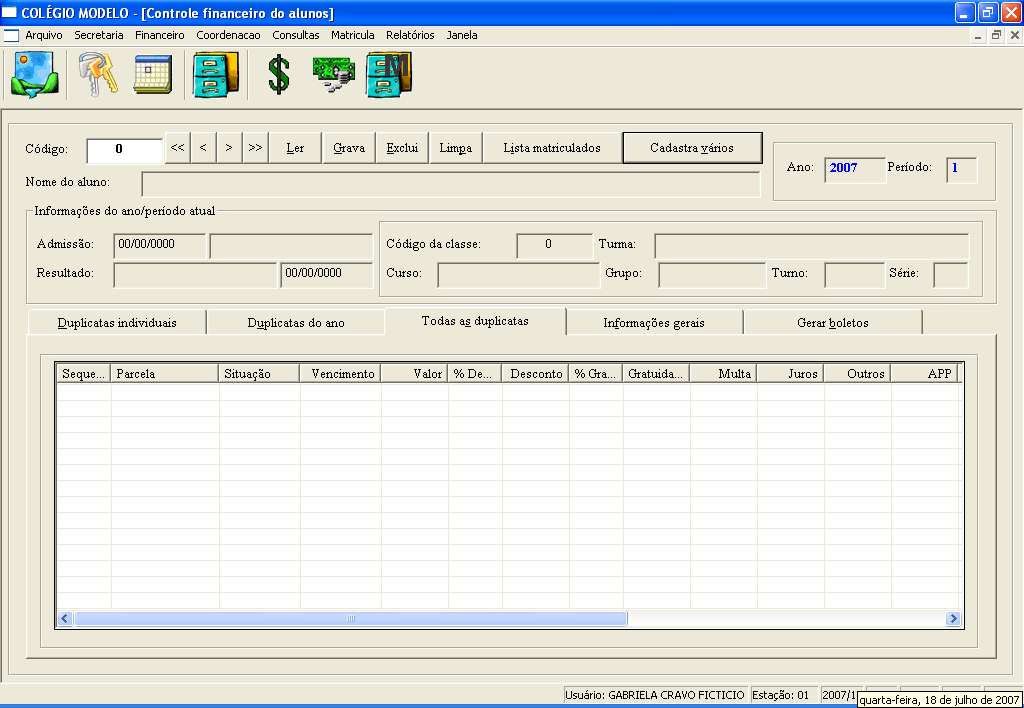The image size is (1024, 708).
Task: Click the green money payment icon
Action: [x=333, y=75]
